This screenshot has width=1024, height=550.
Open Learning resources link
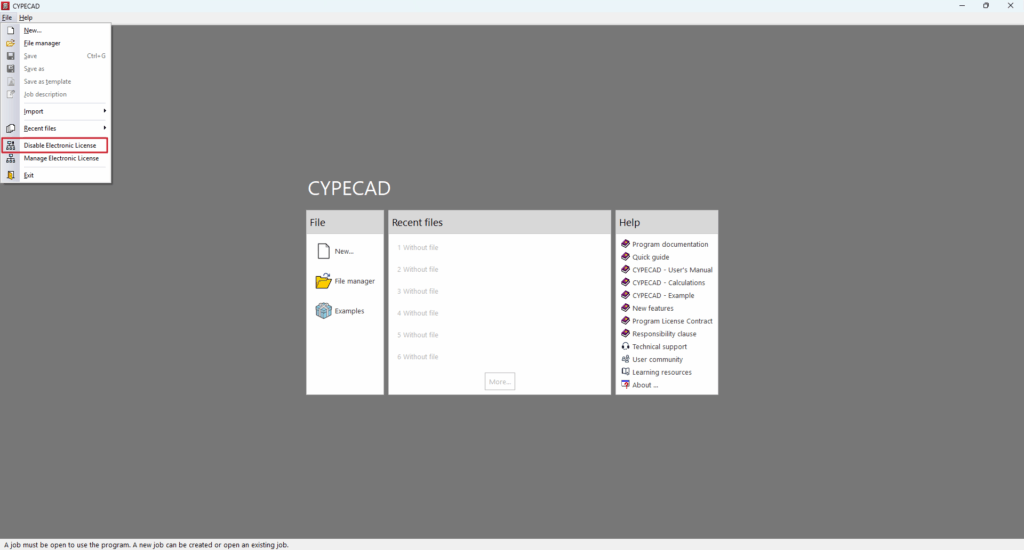coord(661,372)
